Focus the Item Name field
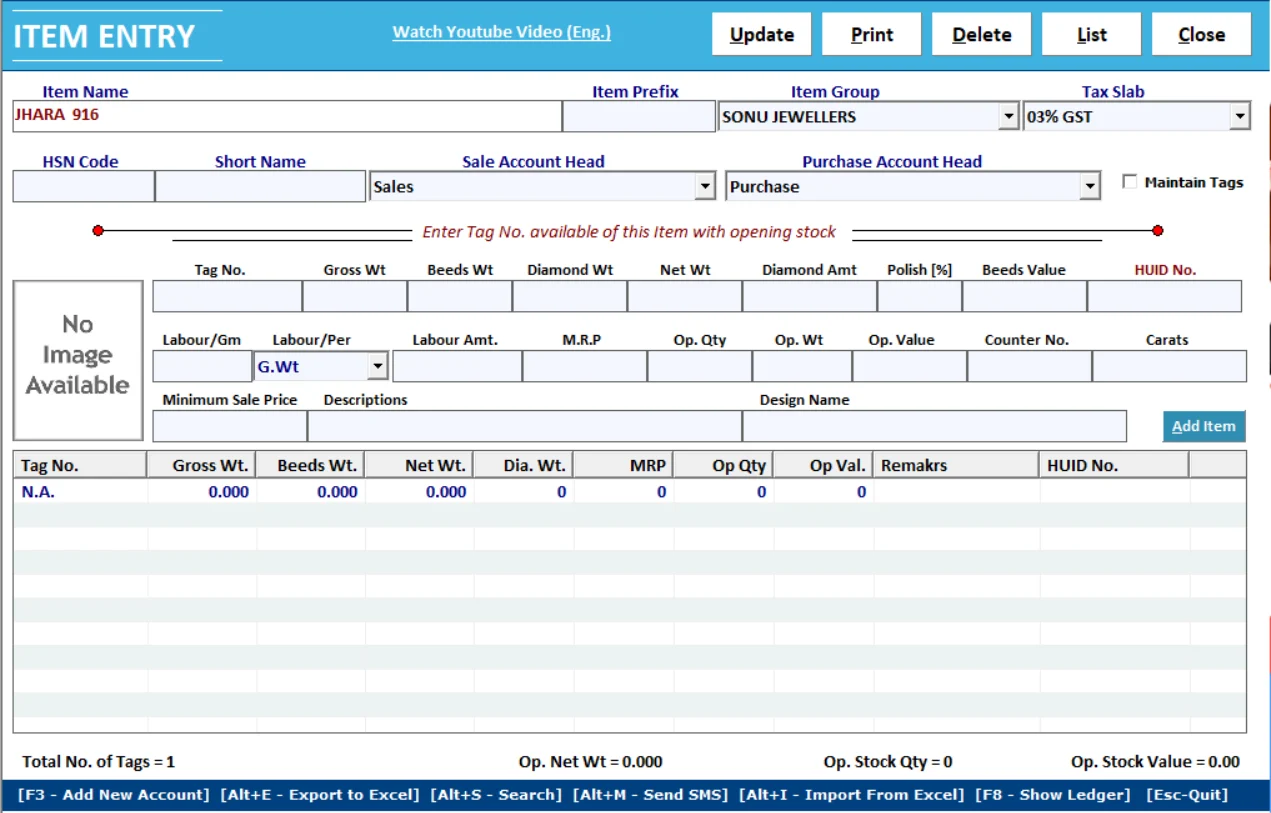1271x813 pixels. 287,116
